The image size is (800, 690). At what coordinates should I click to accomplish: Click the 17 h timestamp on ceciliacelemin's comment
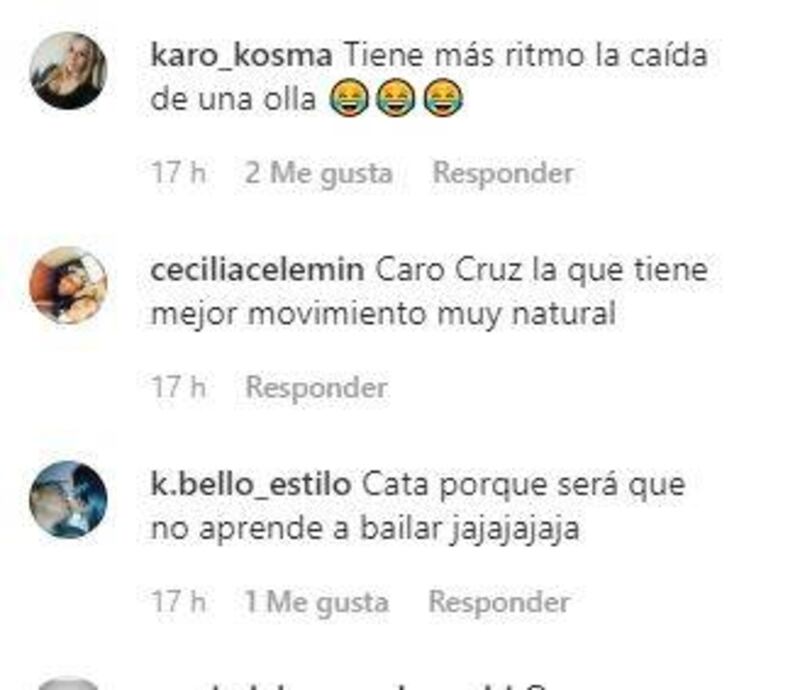(179, 387)
